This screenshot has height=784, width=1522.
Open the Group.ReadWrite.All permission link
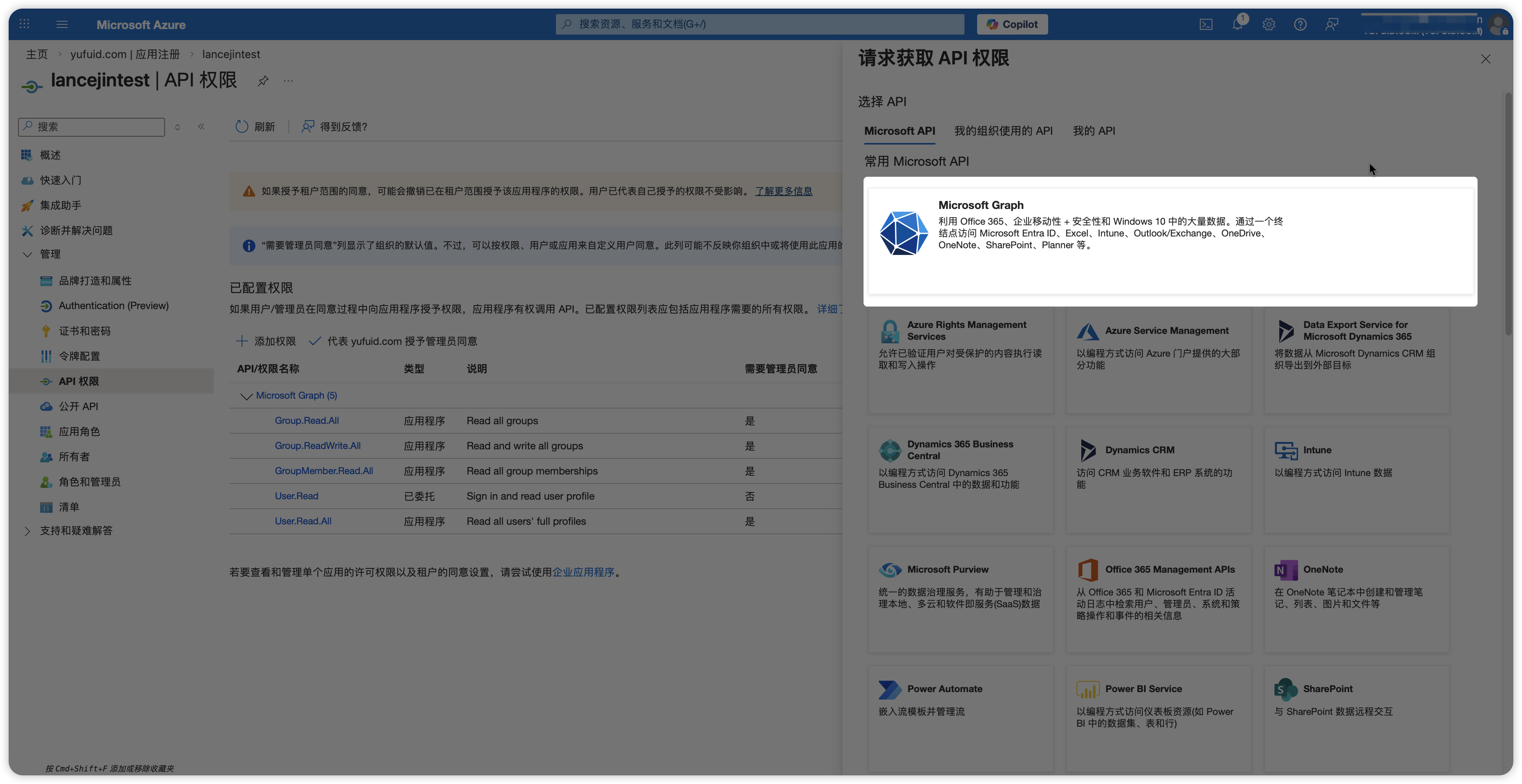(317, 445)
